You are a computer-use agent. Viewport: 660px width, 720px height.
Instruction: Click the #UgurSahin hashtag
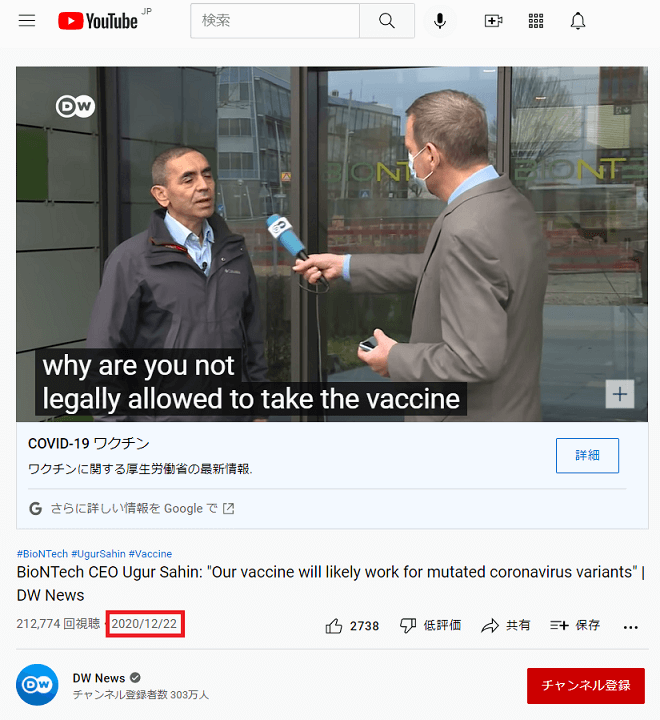coord(98,554)
